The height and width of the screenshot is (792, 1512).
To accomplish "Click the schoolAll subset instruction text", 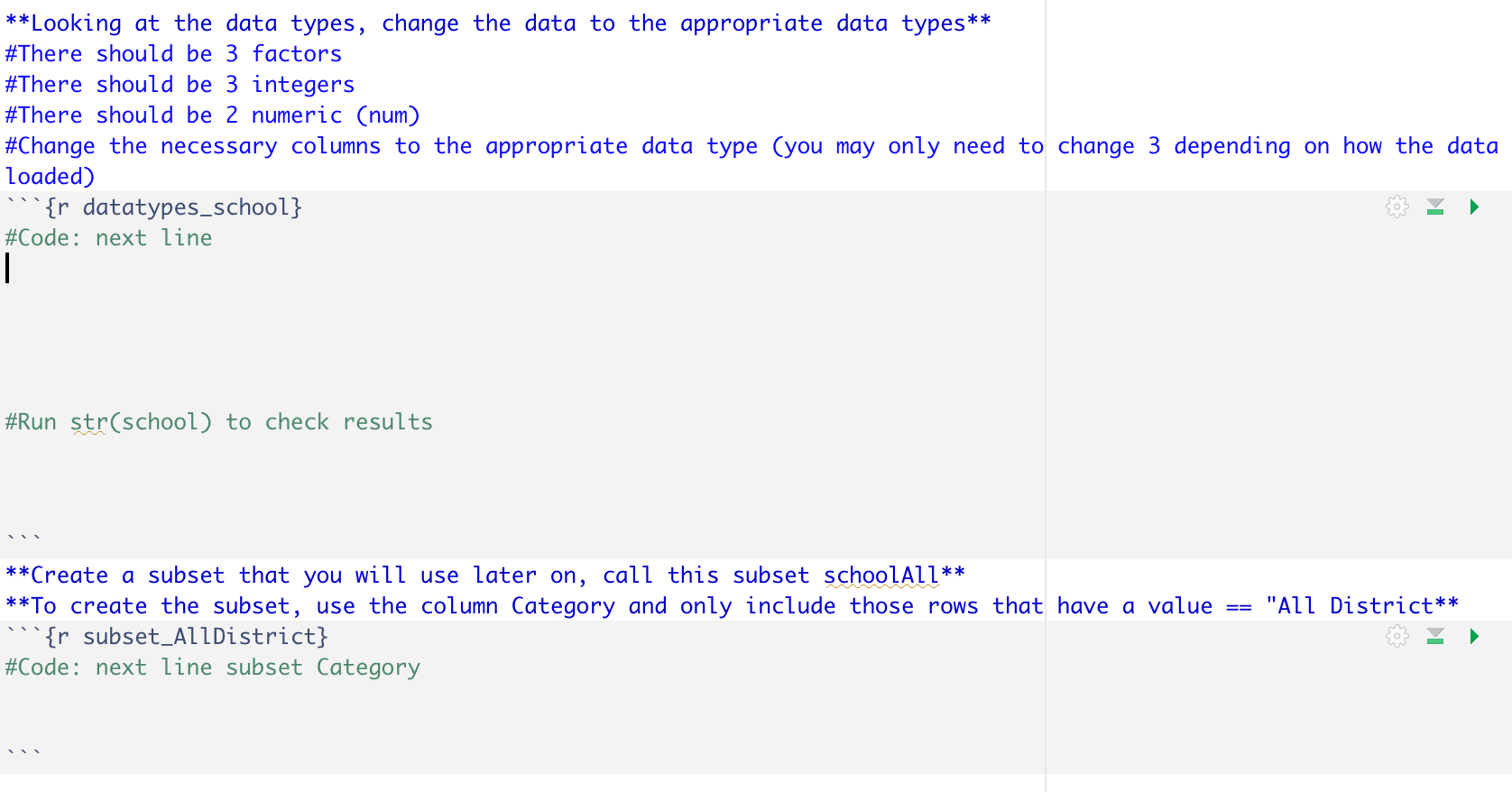I will (x=484, y=575).
